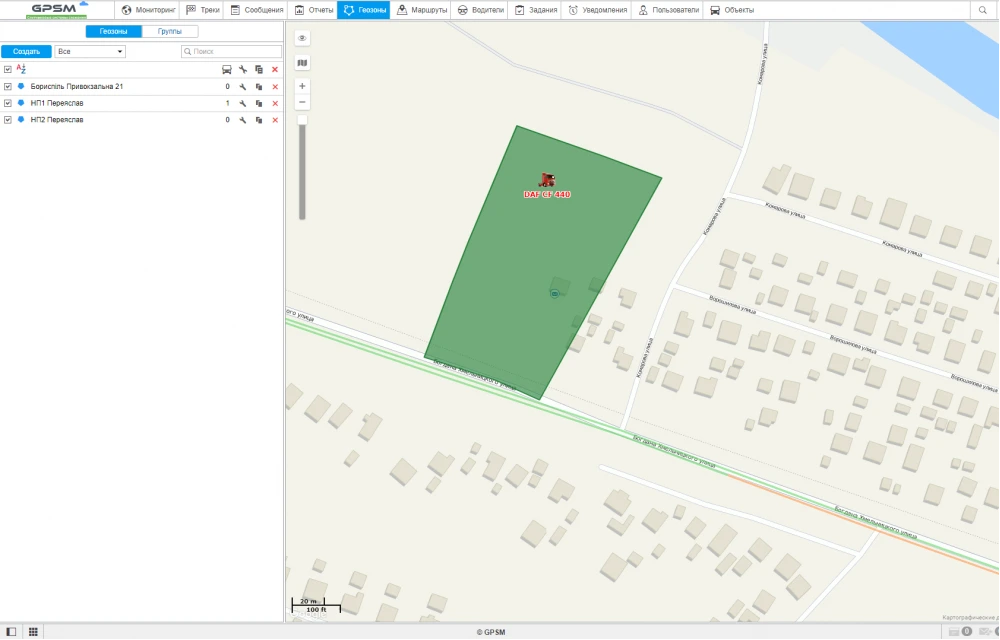Delete the НП2 Переяслав geofence
Image resolution: width=1000 pixels, height=640 pixels.
(275, 120)
